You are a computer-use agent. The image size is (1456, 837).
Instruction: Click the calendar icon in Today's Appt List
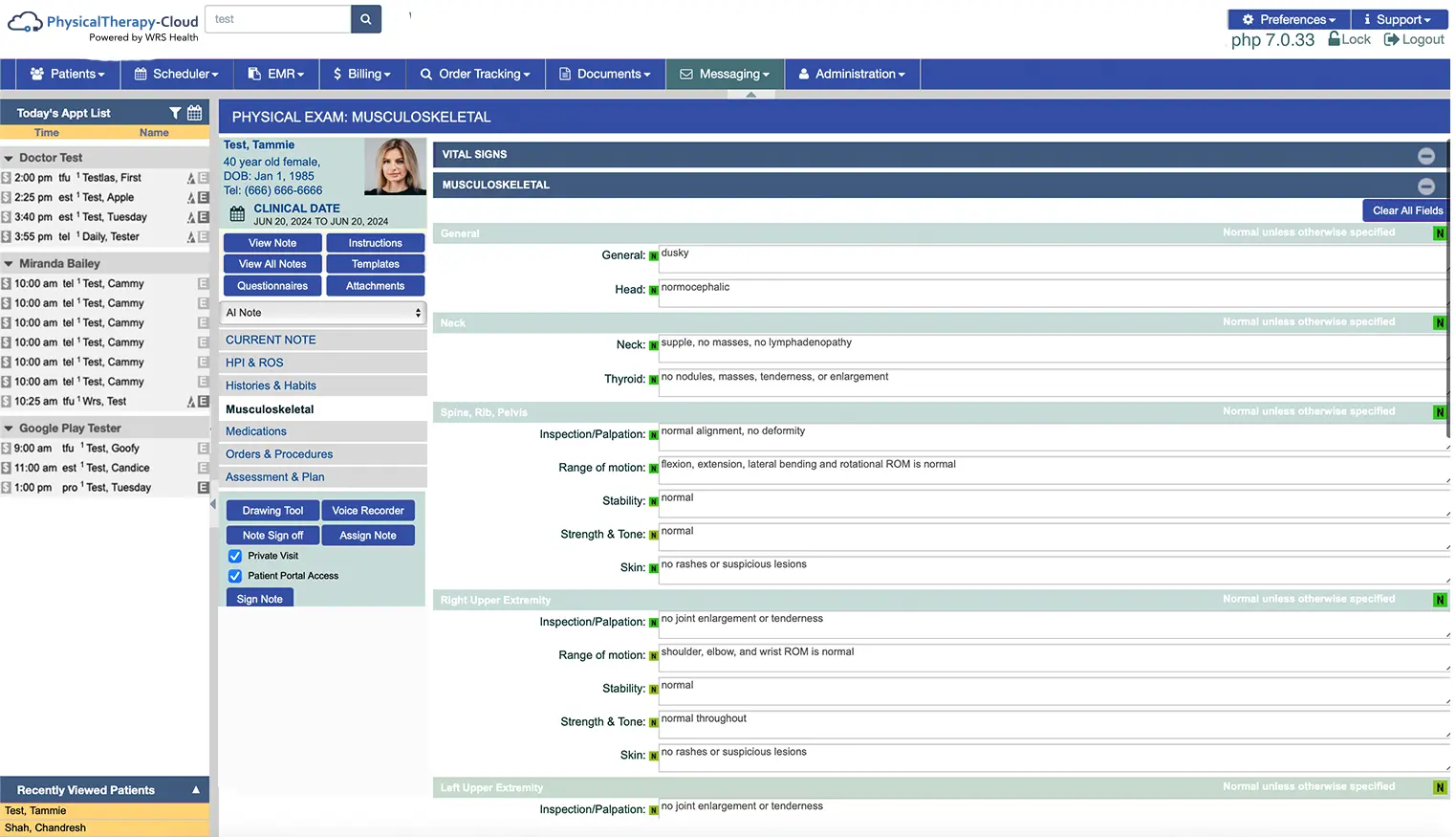[x=194, y=112]
